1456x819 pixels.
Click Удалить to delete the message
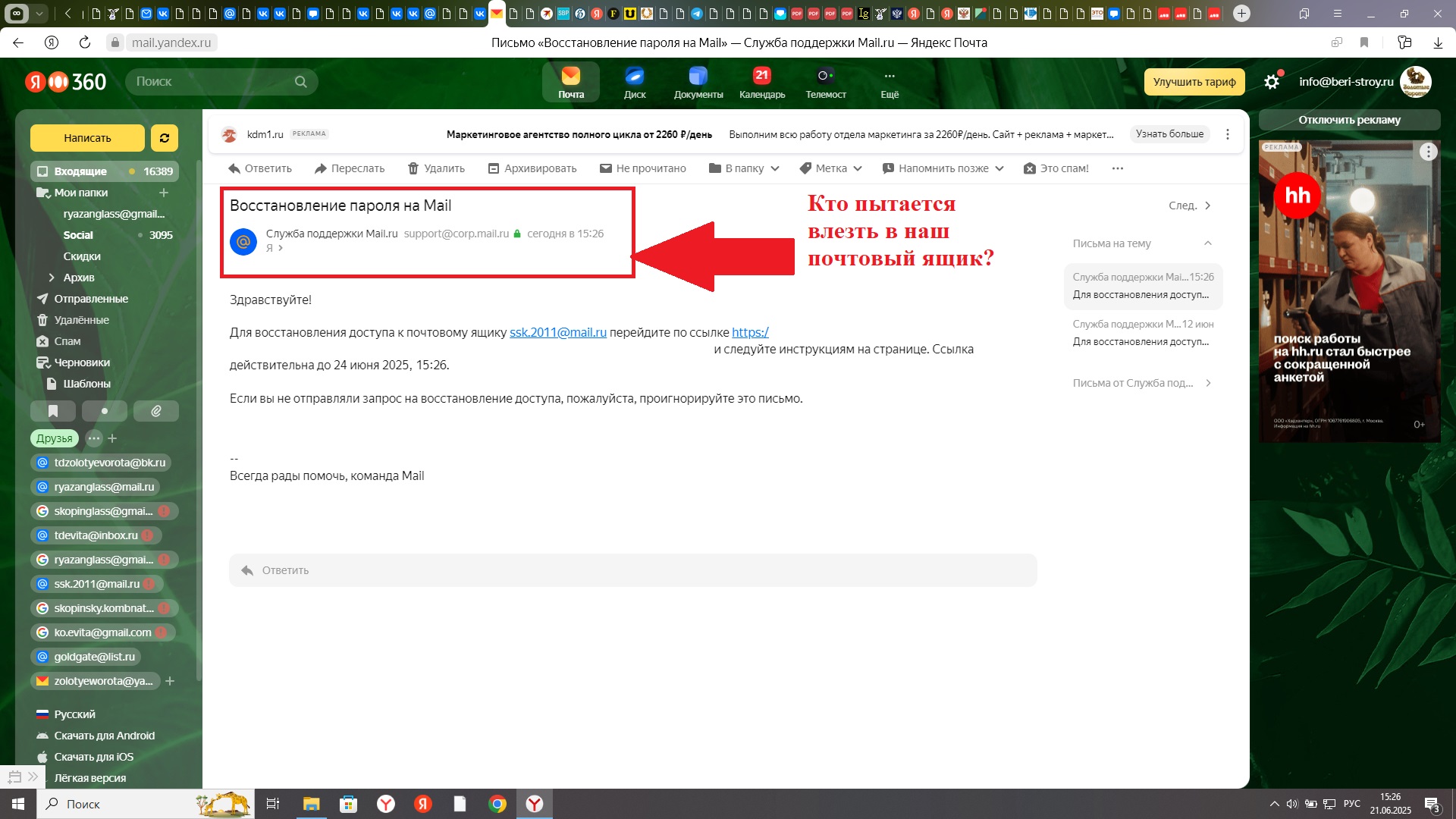436,168
